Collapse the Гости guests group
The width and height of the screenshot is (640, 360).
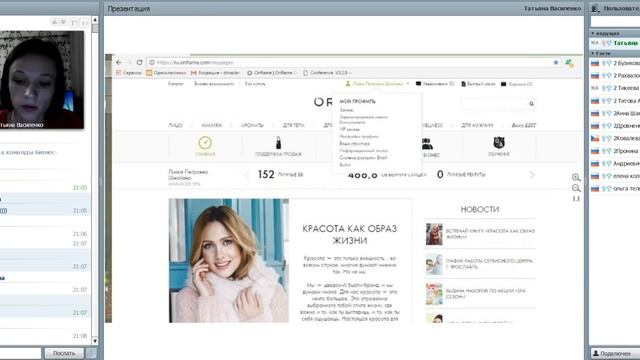click(x=593, y=53)
